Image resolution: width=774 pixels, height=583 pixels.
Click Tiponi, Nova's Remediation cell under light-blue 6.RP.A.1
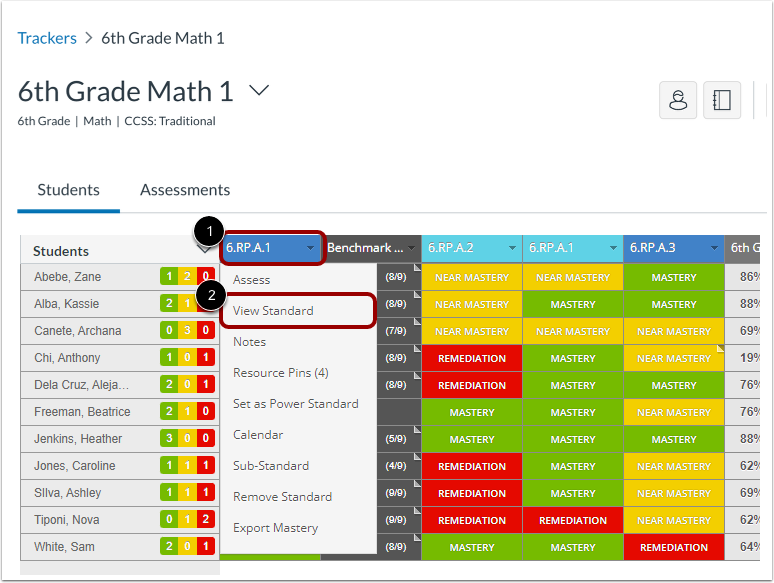[x=573, y=520]
